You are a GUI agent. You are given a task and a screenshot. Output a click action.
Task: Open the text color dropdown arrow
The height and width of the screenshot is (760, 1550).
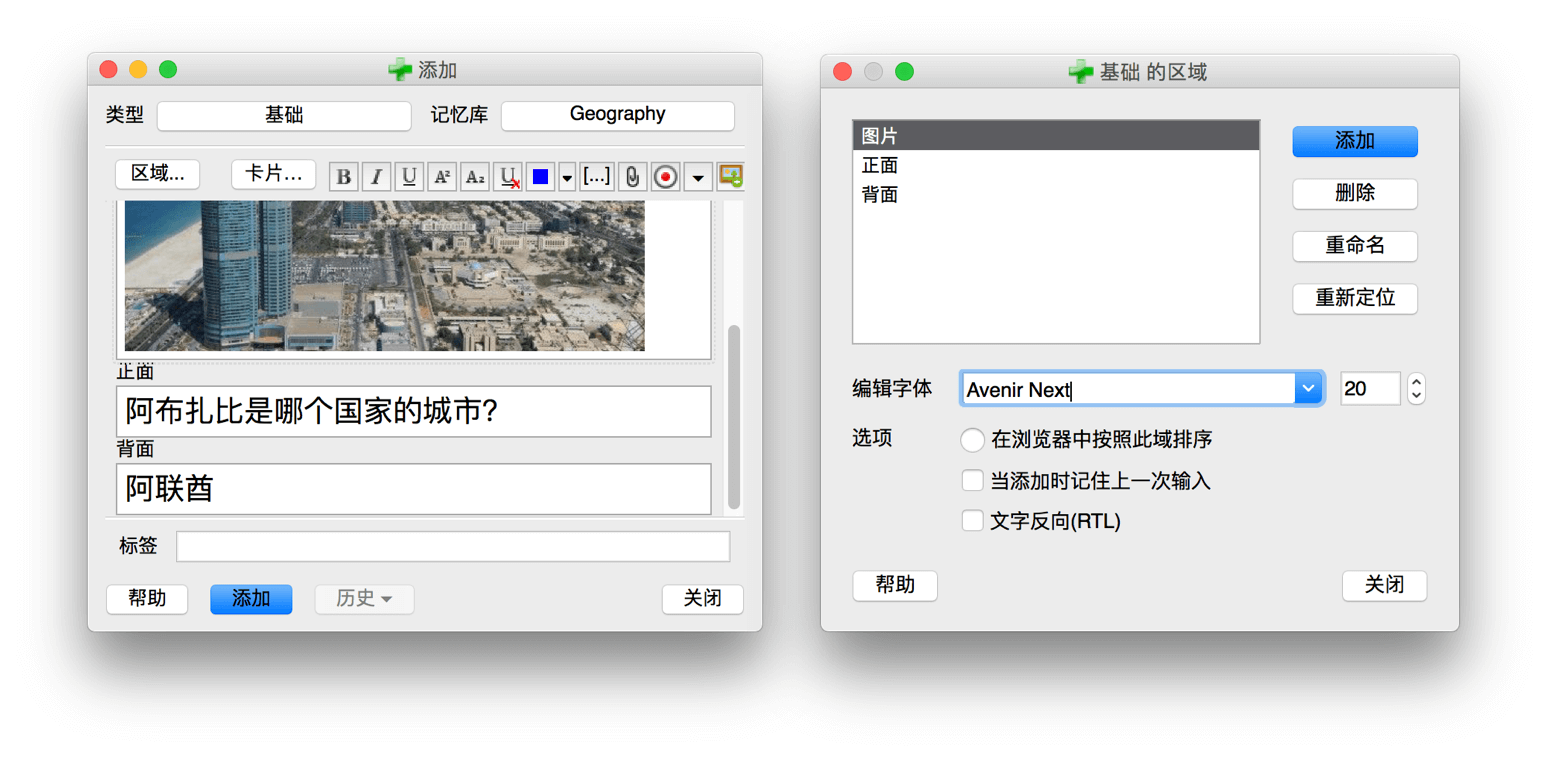point(567,177)
